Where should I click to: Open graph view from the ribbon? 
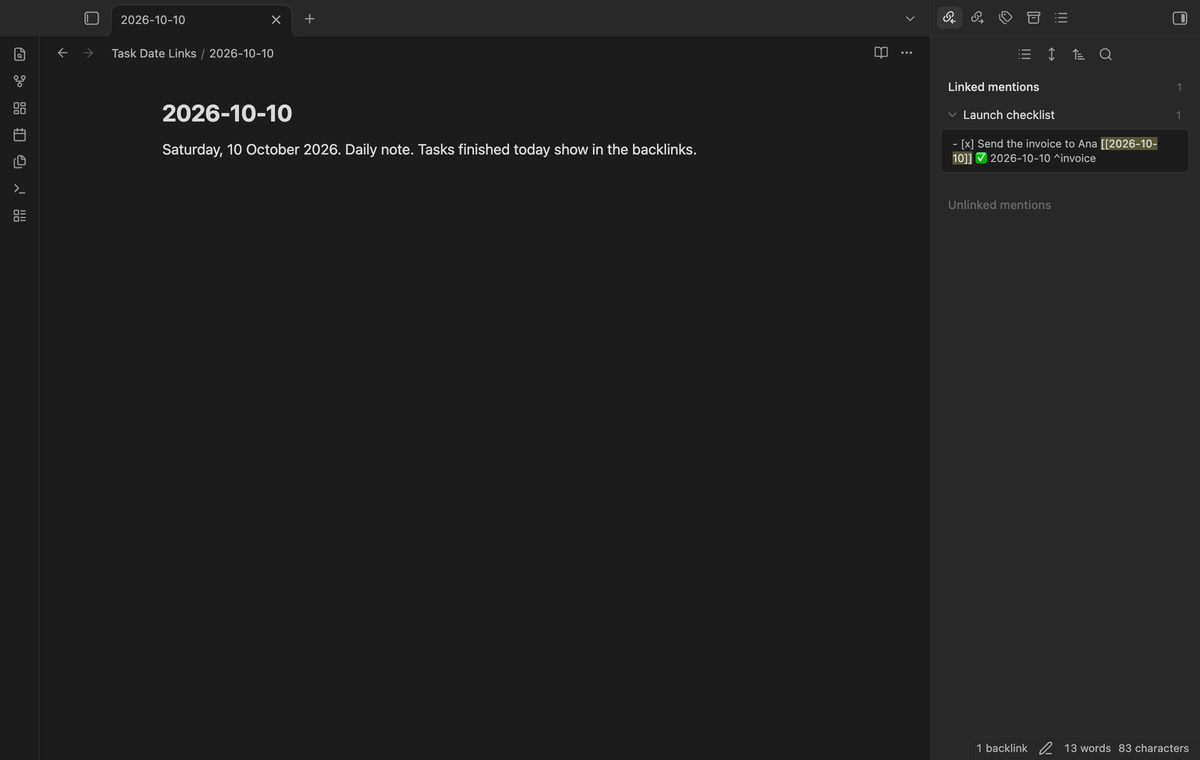click(x=20, y=81)
